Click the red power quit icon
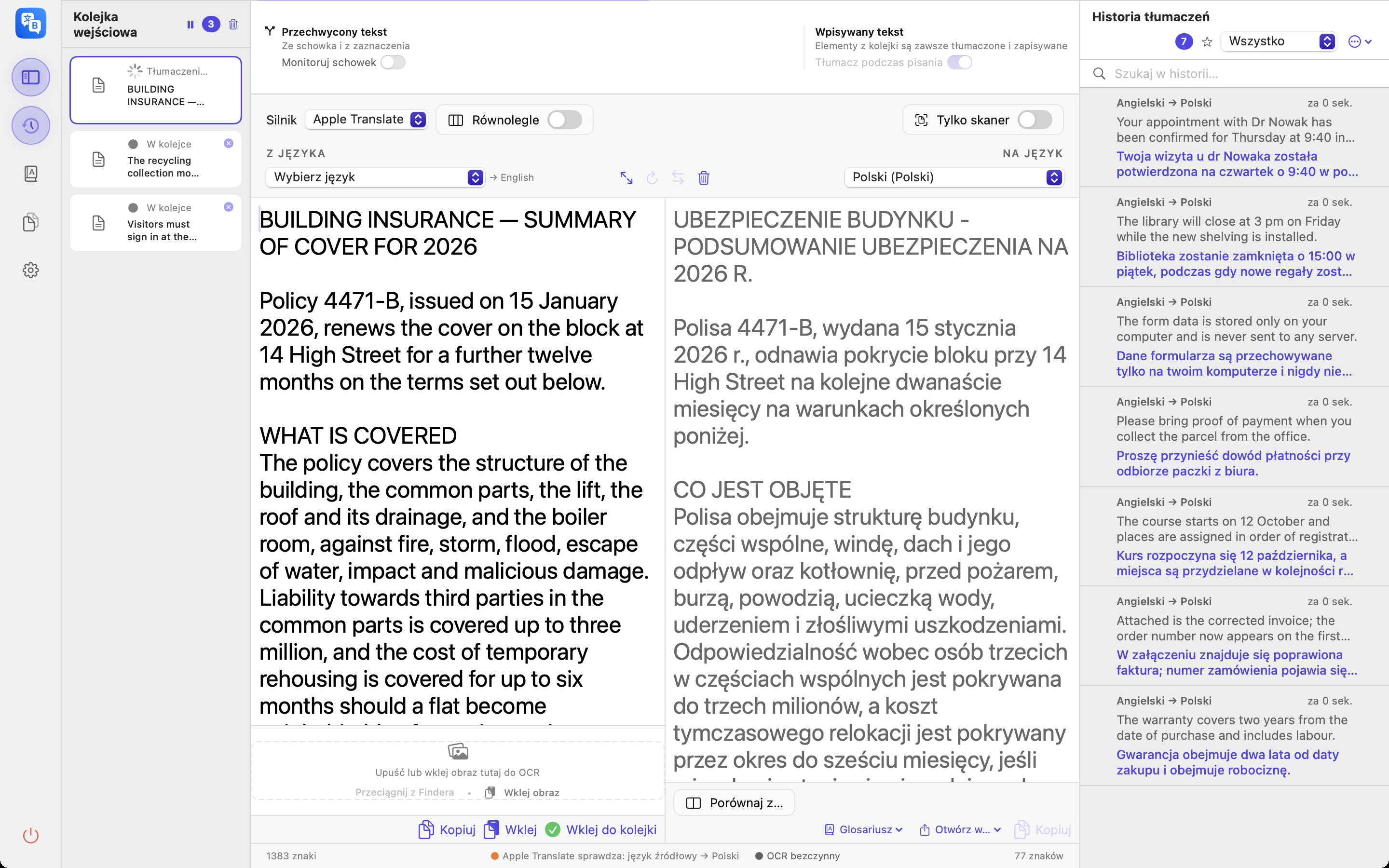Viewport: 1389px width, 868px height. (x=31, y=835)
